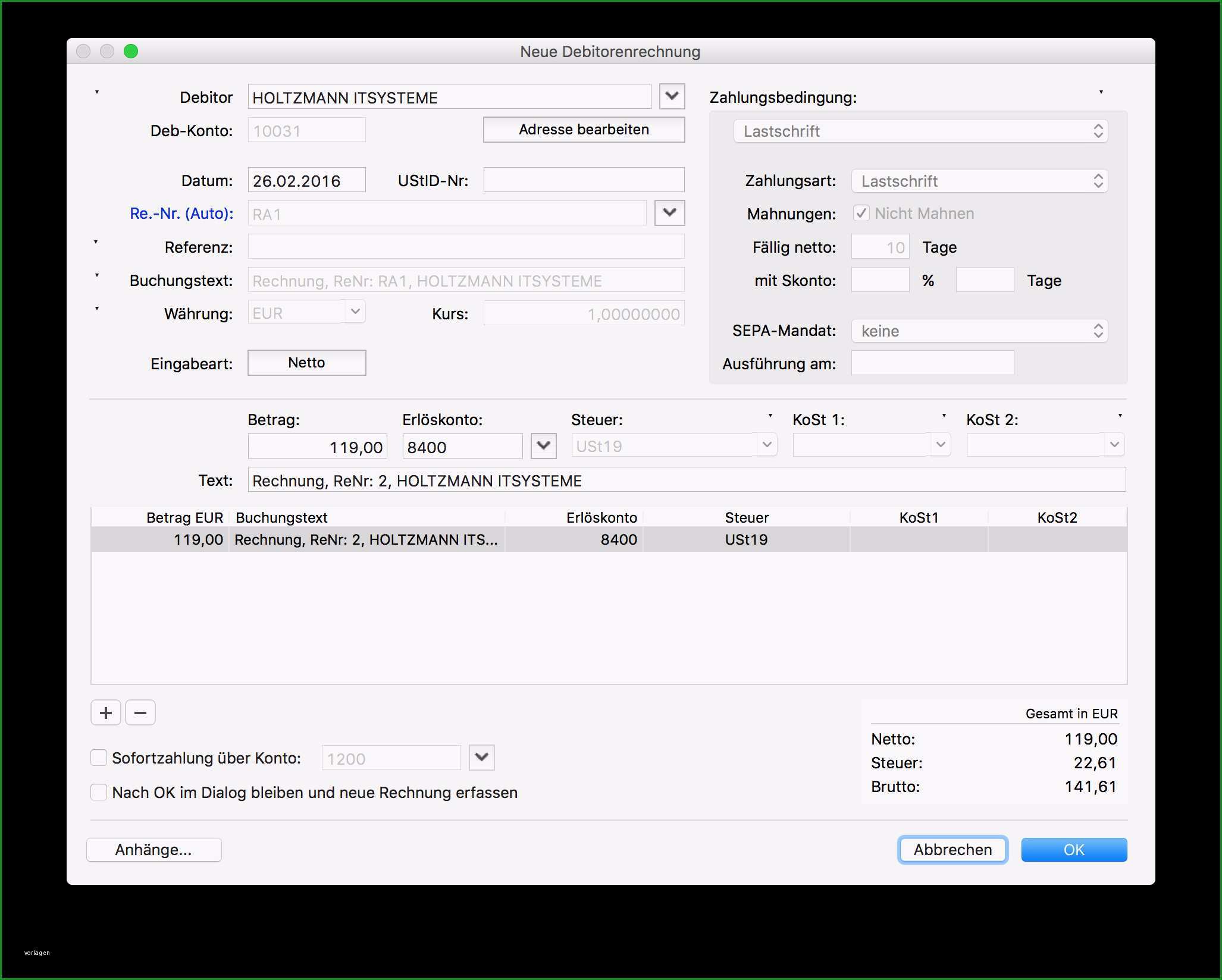
Task: Open the Währung EUR combo box
Action: (x=307, y=312)
